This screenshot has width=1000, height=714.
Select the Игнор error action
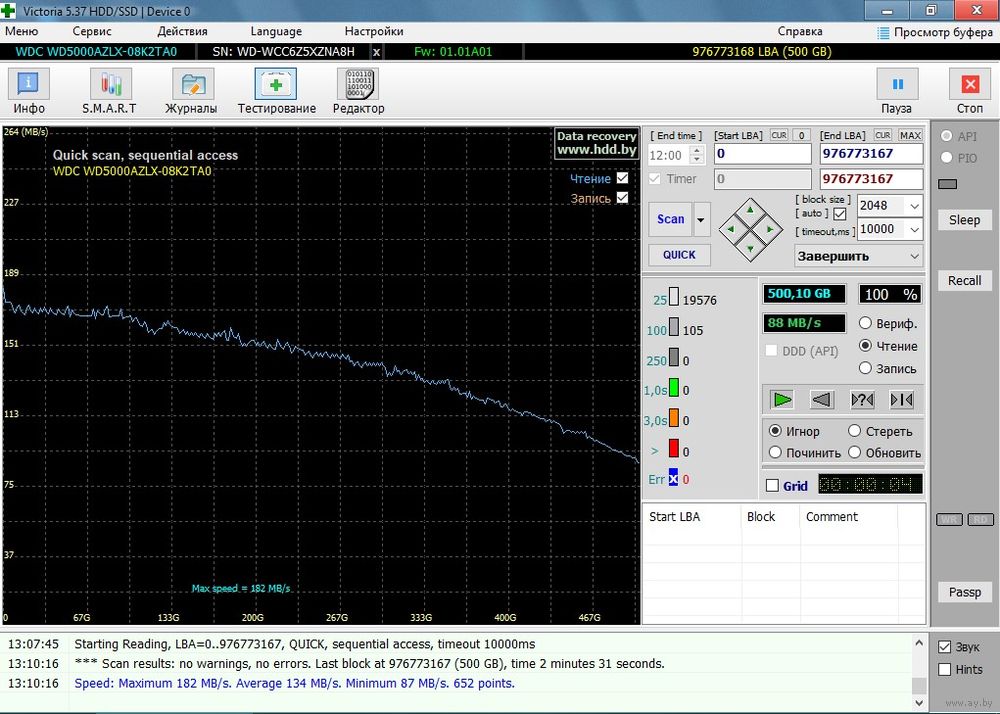[776, 431]
